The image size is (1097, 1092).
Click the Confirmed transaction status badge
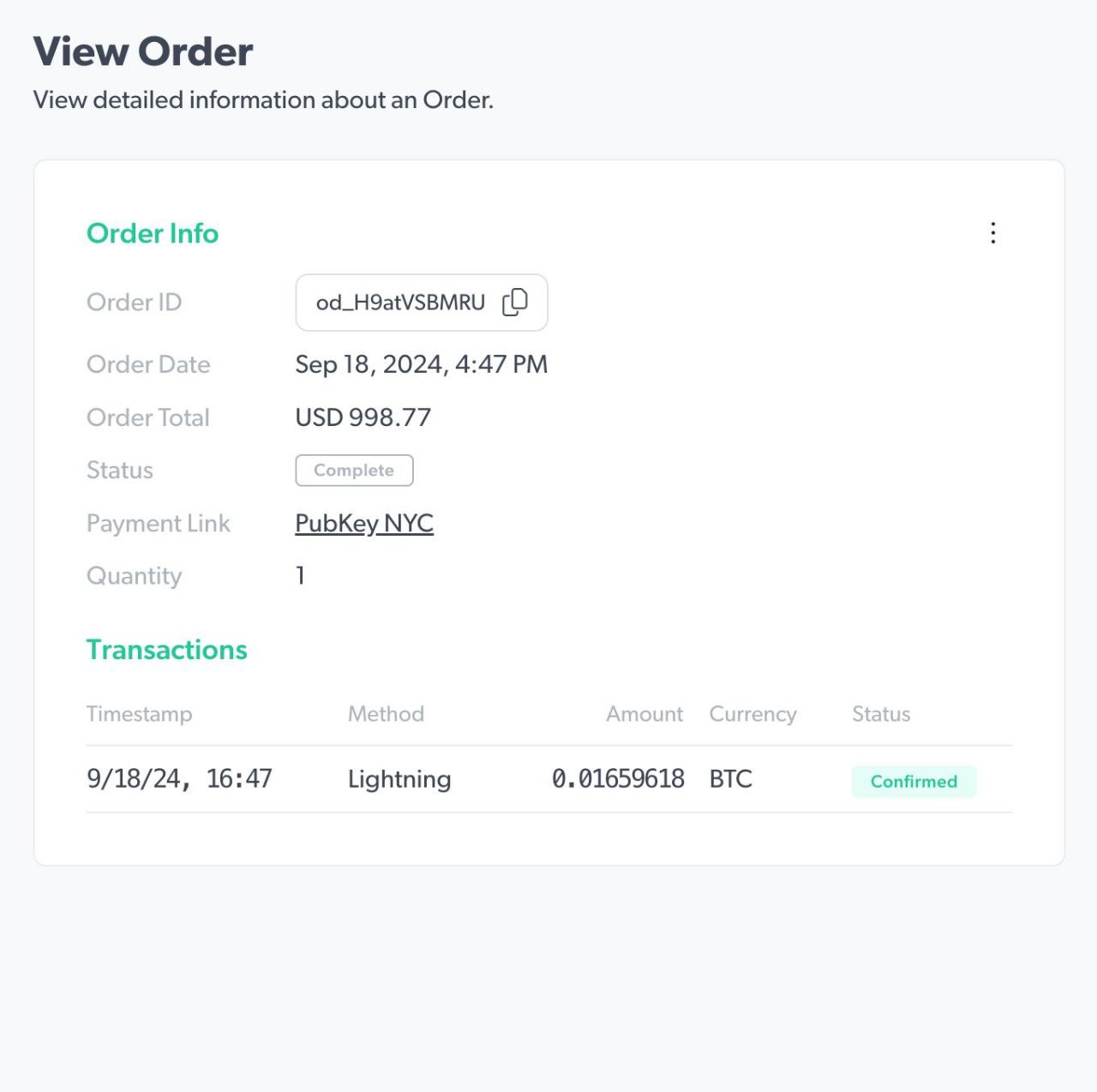914,782
